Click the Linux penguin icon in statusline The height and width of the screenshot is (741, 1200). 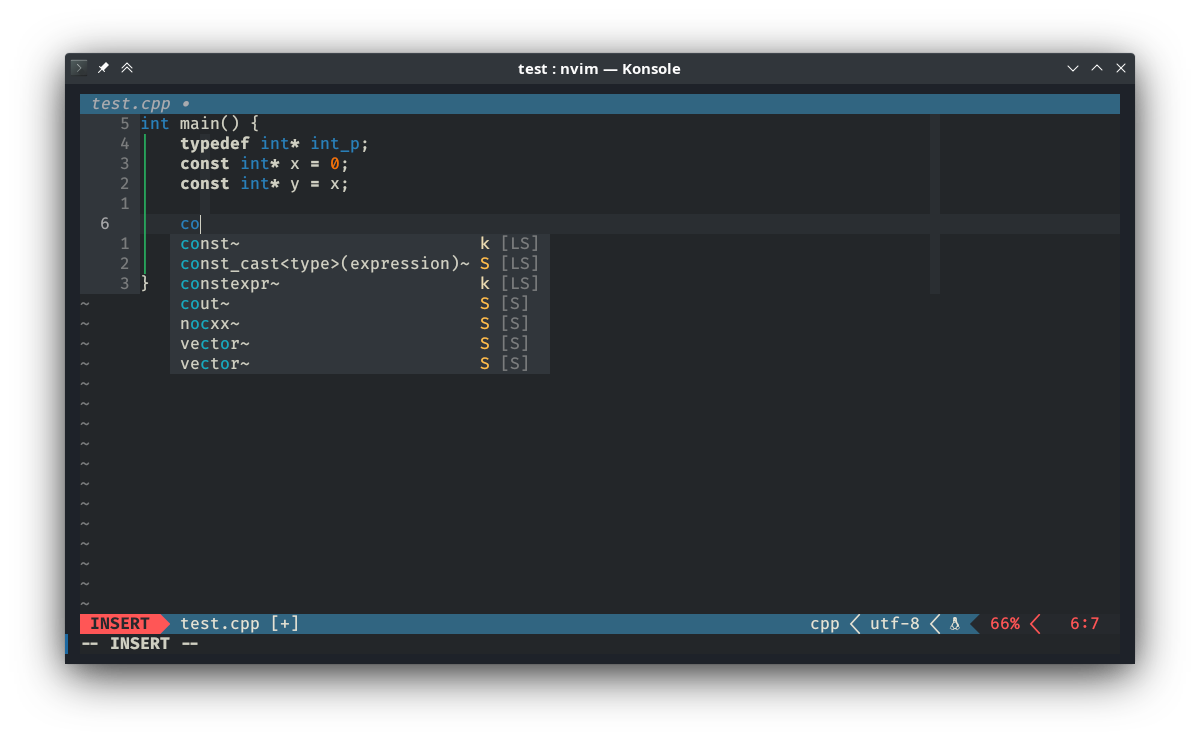coord(955,624)
